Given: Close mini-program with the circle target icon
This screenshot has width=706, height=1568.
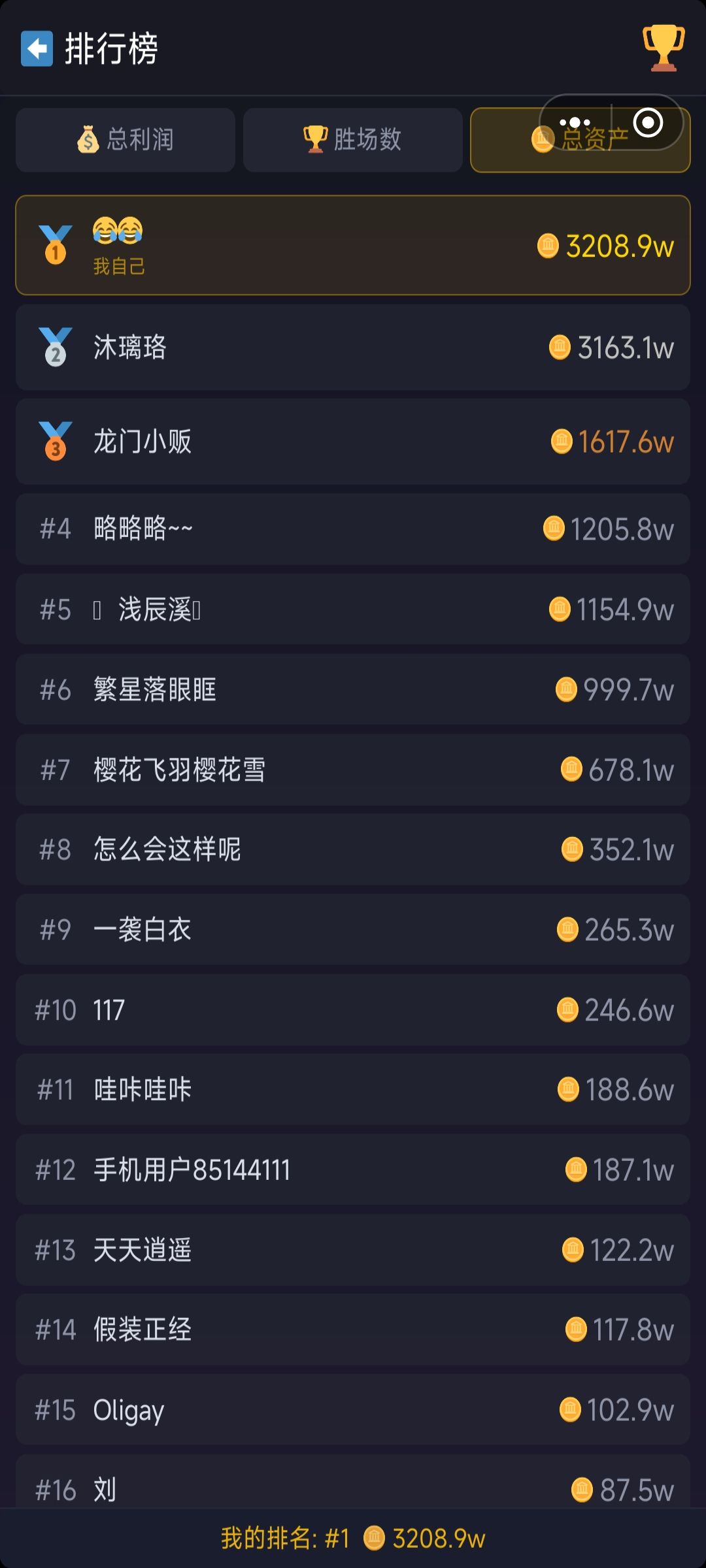Looking at the screenshot, I should 648,123.
